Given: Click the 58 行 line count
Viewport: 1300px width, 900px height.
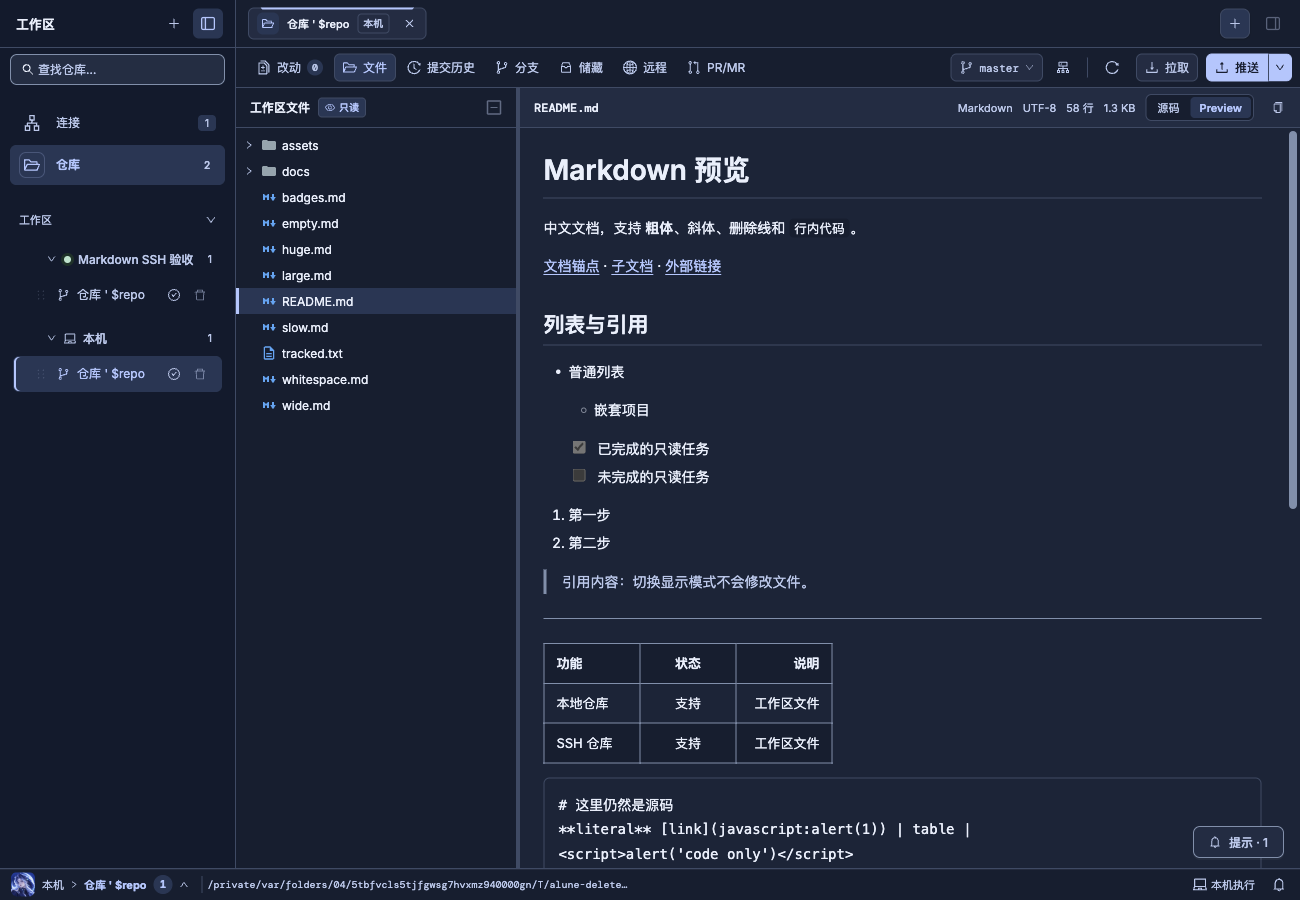Looking at the screenshot, I should point(1079,108).
